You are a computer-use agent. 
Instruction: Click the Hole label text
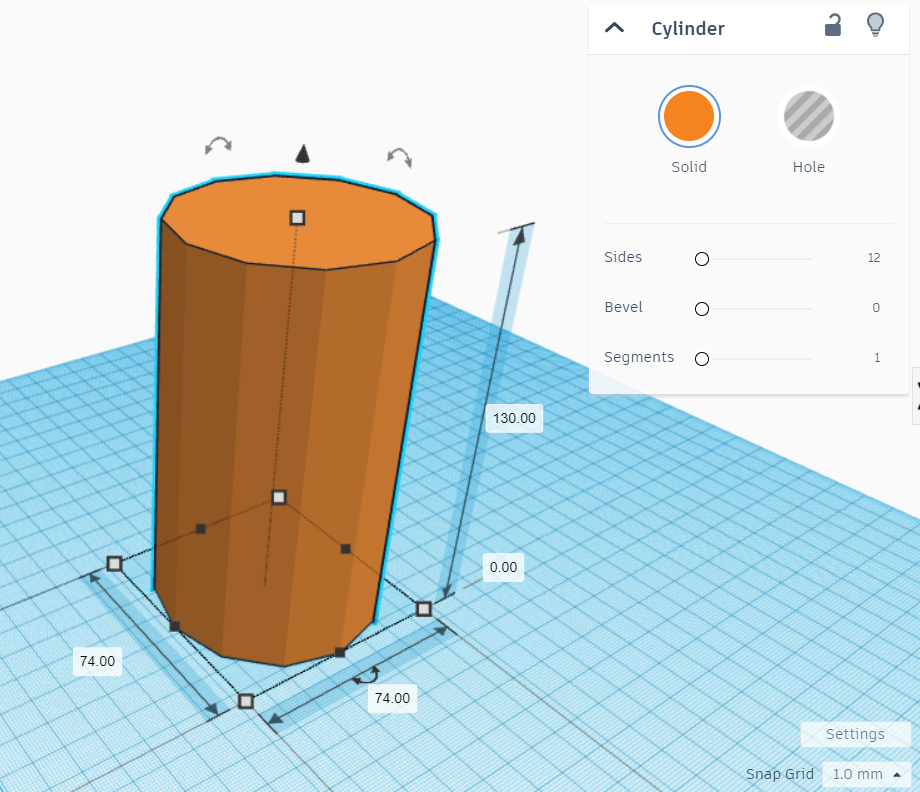pos(809,167)
